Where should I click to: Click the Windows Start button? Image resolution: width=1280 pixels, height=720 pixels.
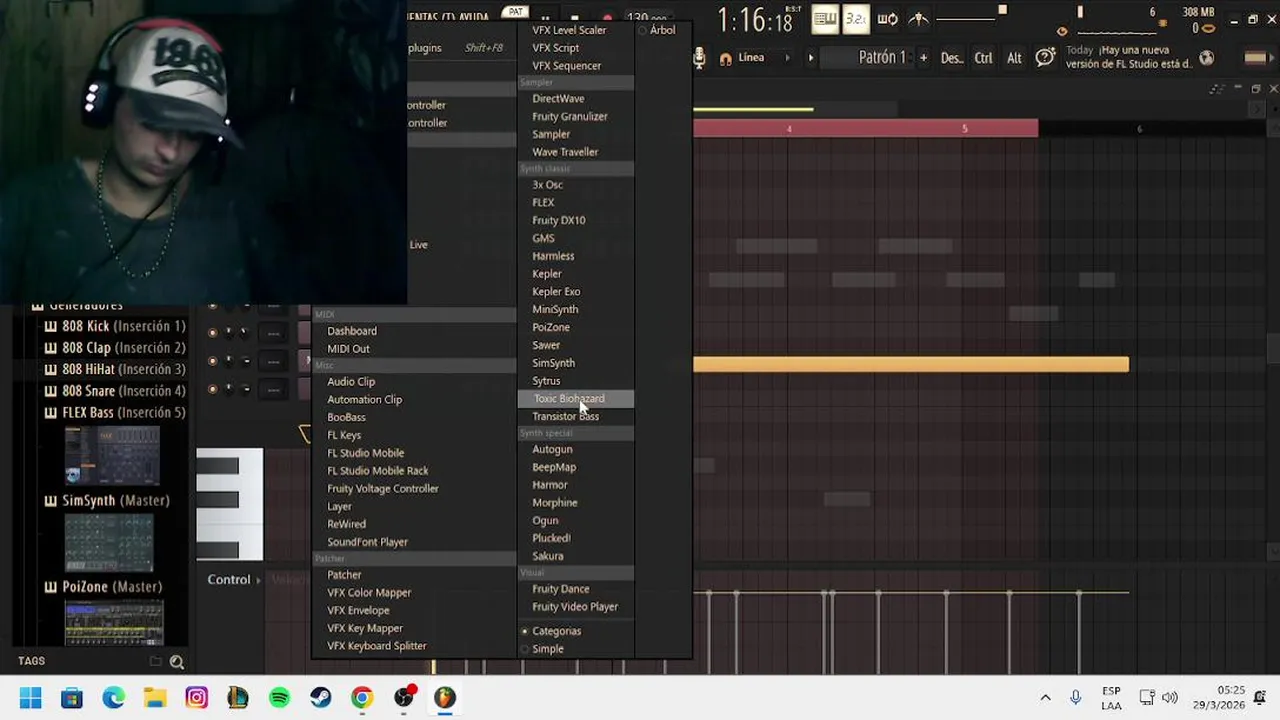(30, 698)
